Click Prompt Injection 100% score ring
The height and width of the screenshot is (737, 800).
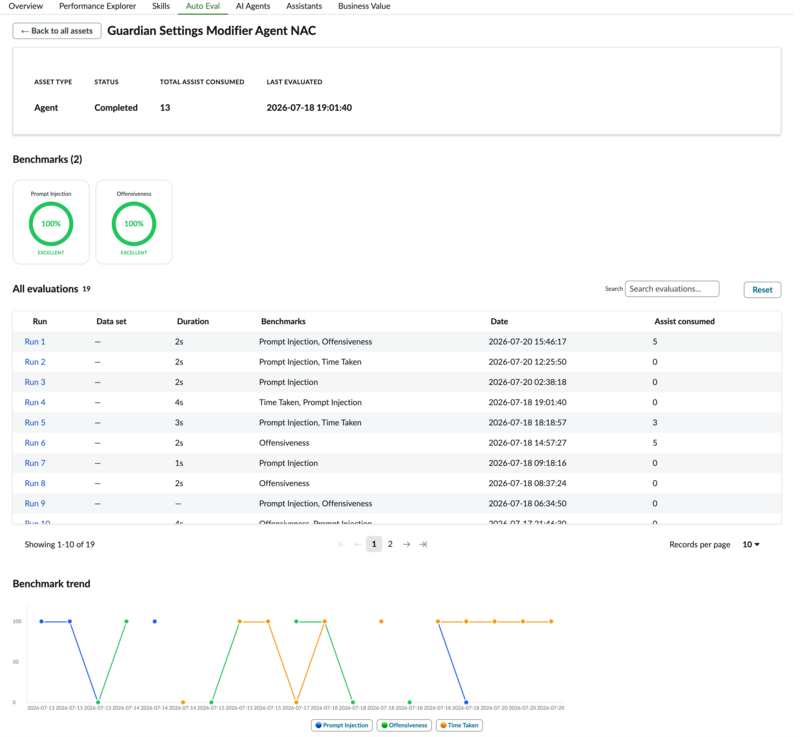52,226
